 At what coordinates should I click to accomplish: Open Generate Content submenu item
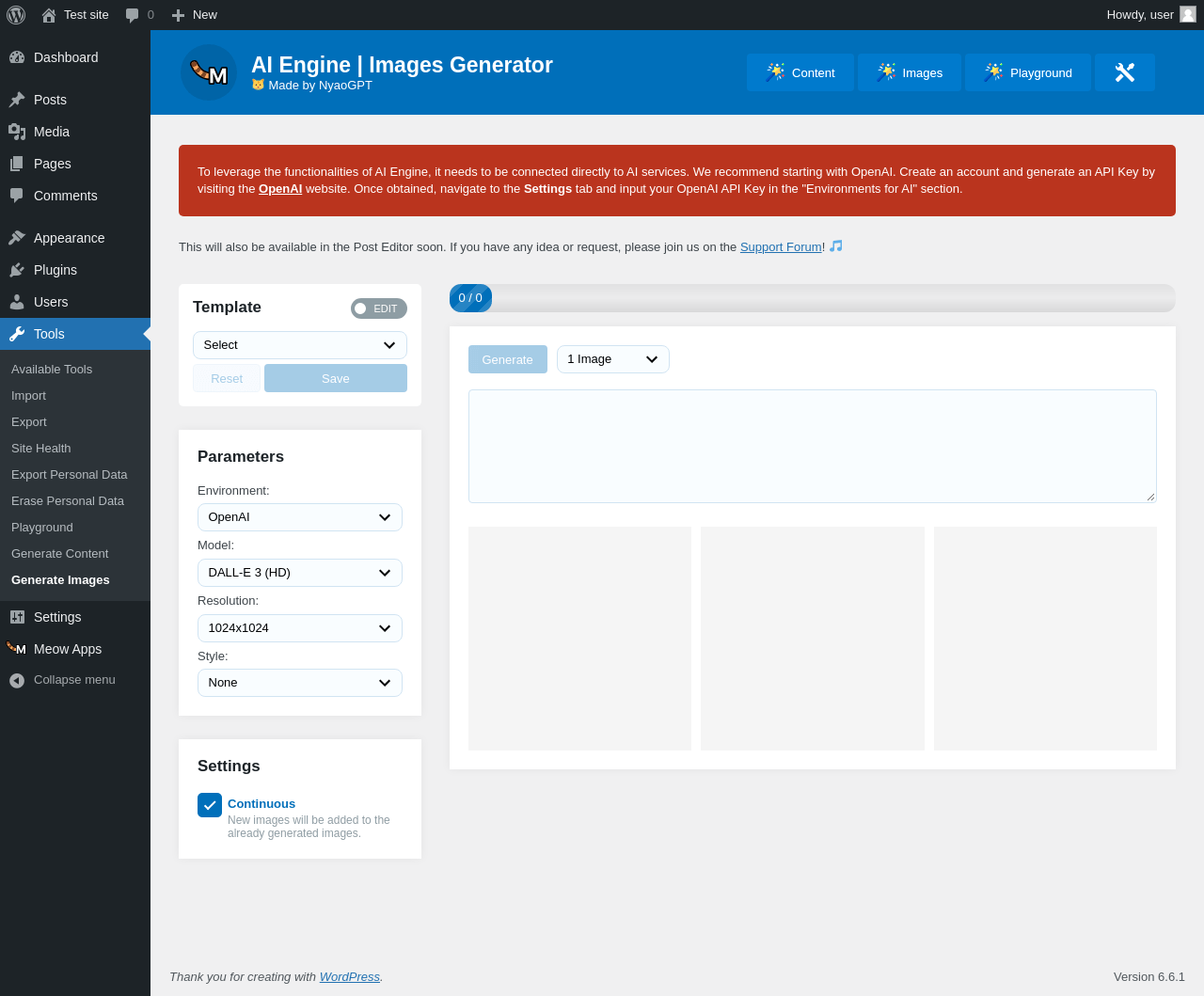tap(59, 554)
